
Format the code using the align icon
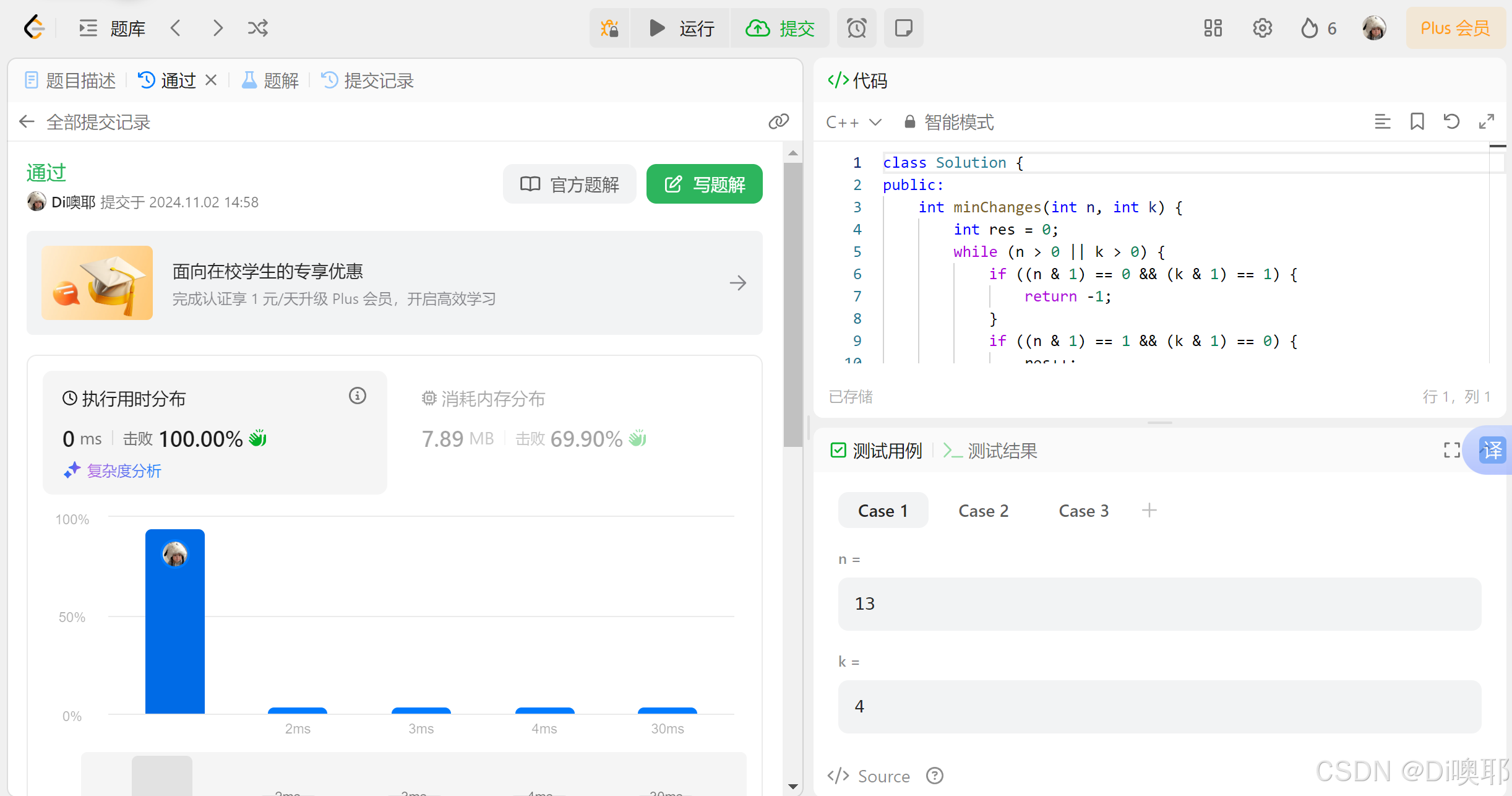[x=1383, y=121]
